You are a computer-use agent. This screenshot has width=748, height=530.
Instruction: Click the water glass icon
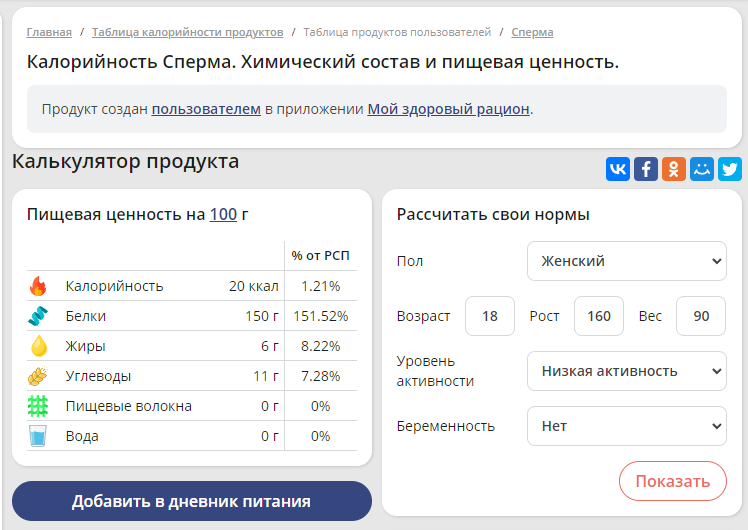[38, 436]
